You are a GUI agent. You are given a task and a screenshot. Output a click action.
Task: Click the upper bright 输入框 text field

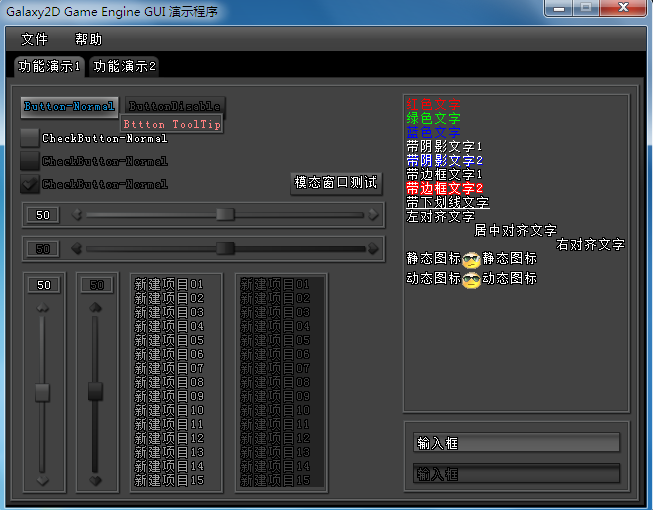pyautogui.click(x=517, y=443)
